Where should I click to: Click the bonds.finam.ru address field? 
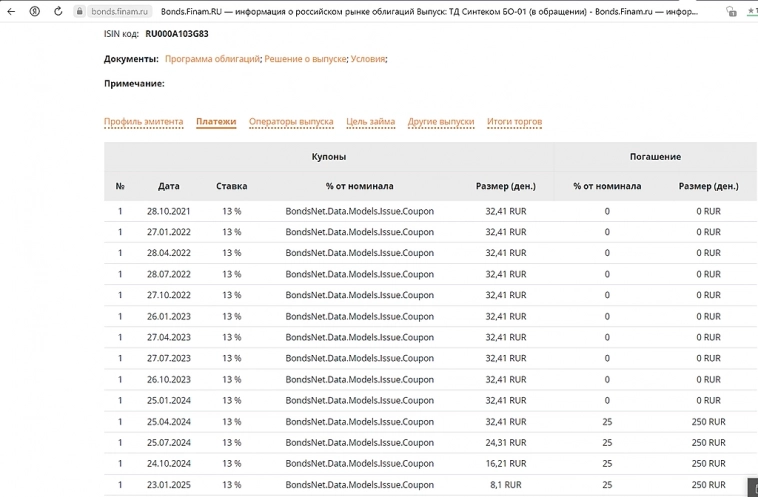point(119,11)
